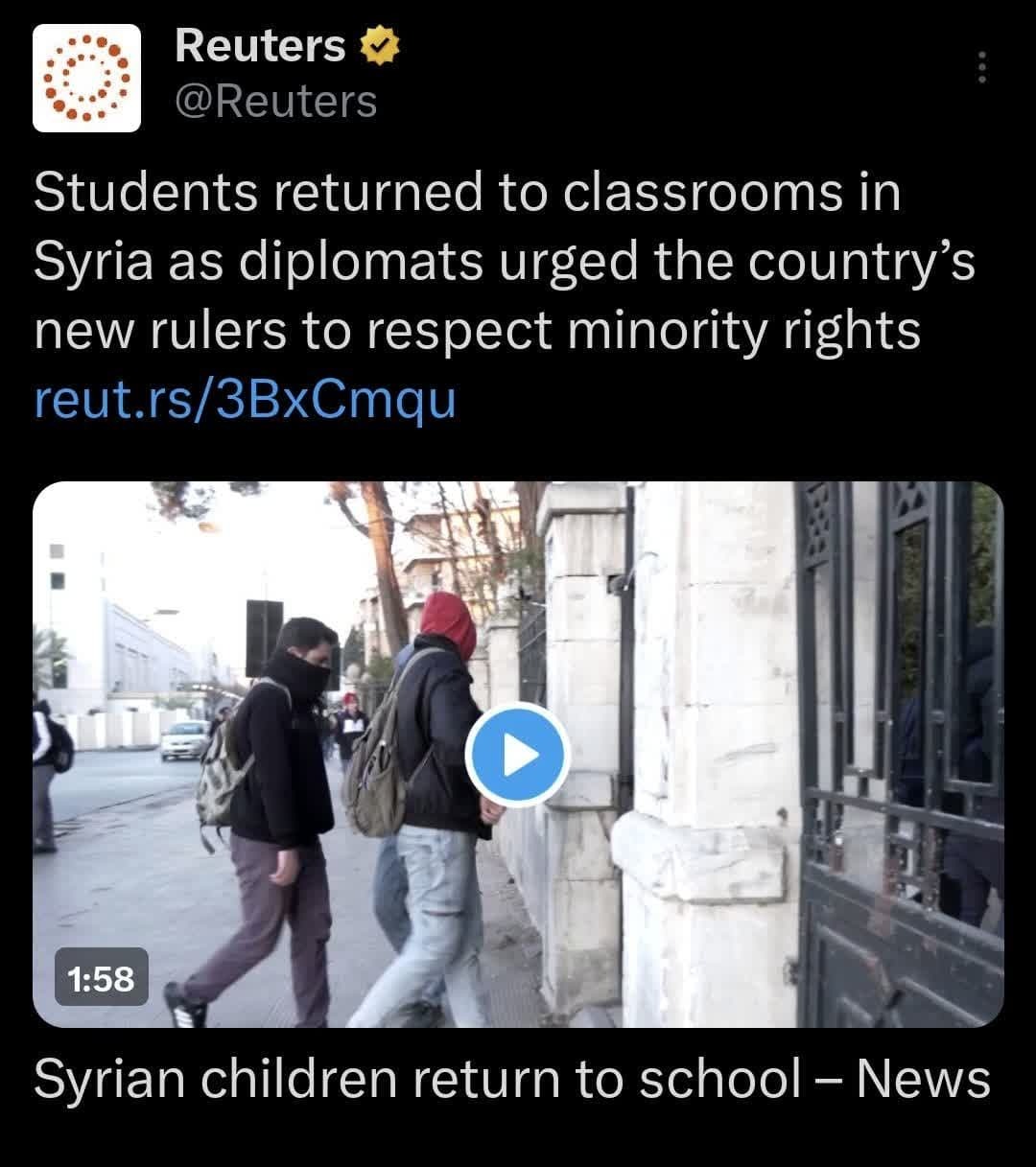1036x1167 pixels.
Task: Tap the tweet line 'new rulers to respect minority rights'
Action: point(477,330)
